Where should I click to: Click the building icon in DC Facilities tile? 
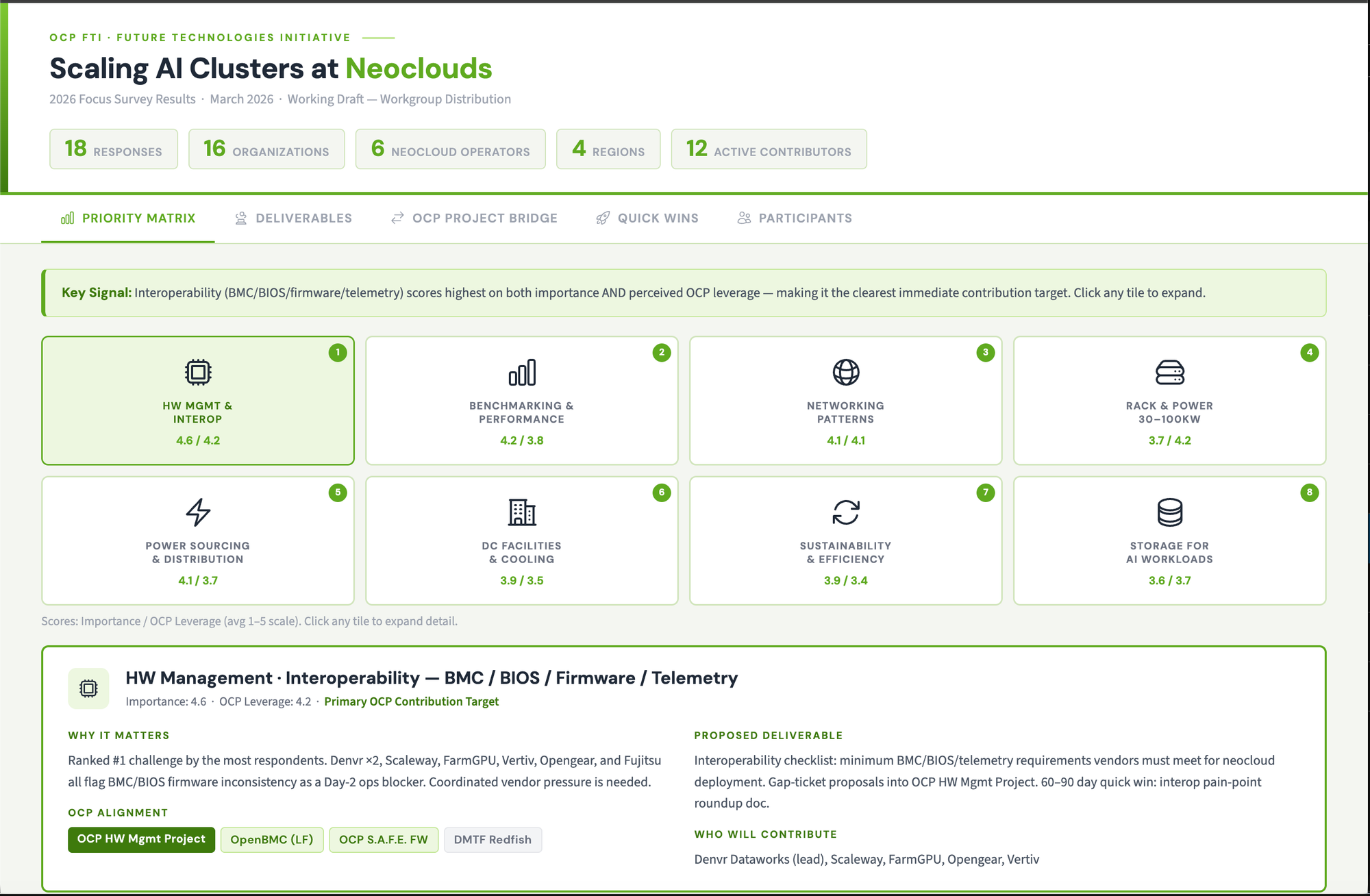[x=522, y=512]
